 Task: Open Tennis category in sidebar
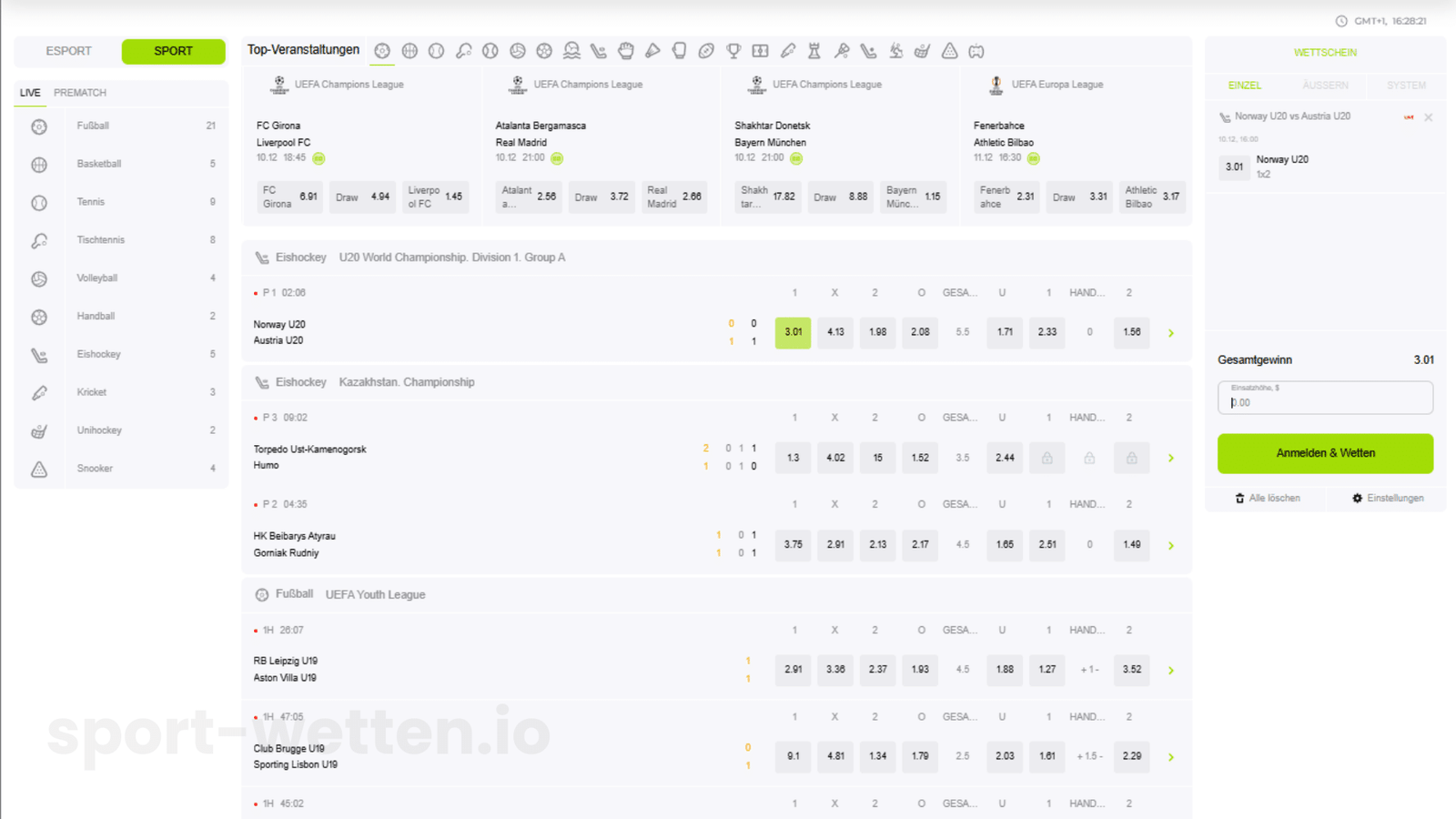(x=121, y=202)
